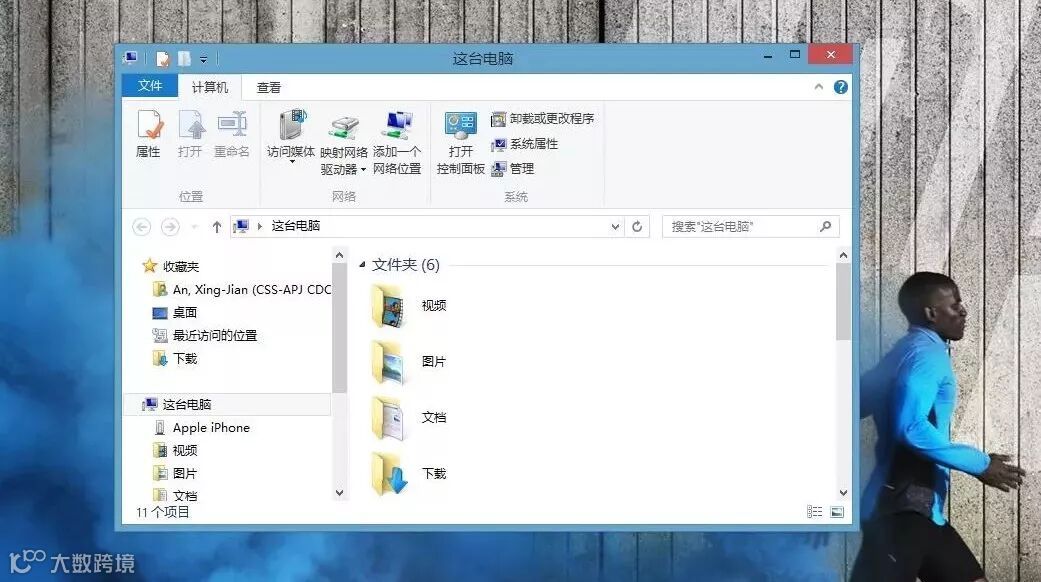Collapse the ribbon with the chevron
This screenshot has width=1041, height=582.
click(x=819, y=87)
